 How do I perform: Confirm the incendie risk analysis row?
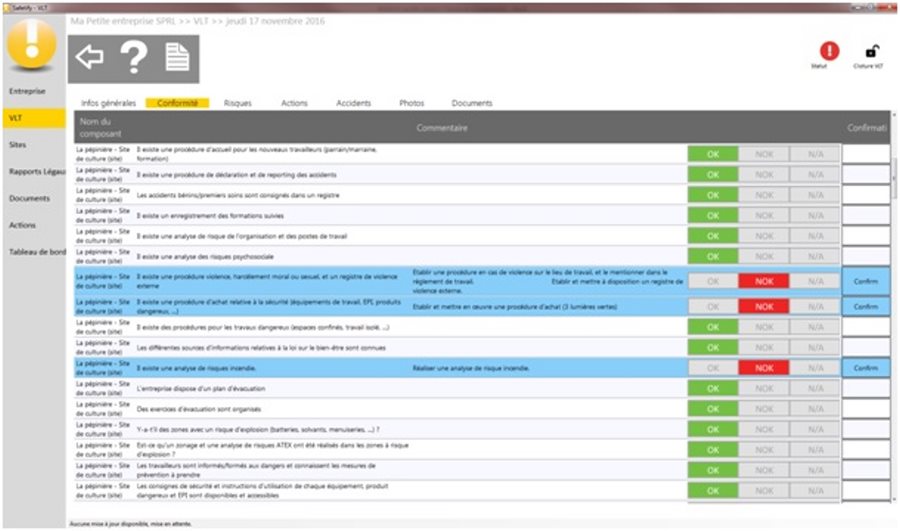click(x=865, y=368)
